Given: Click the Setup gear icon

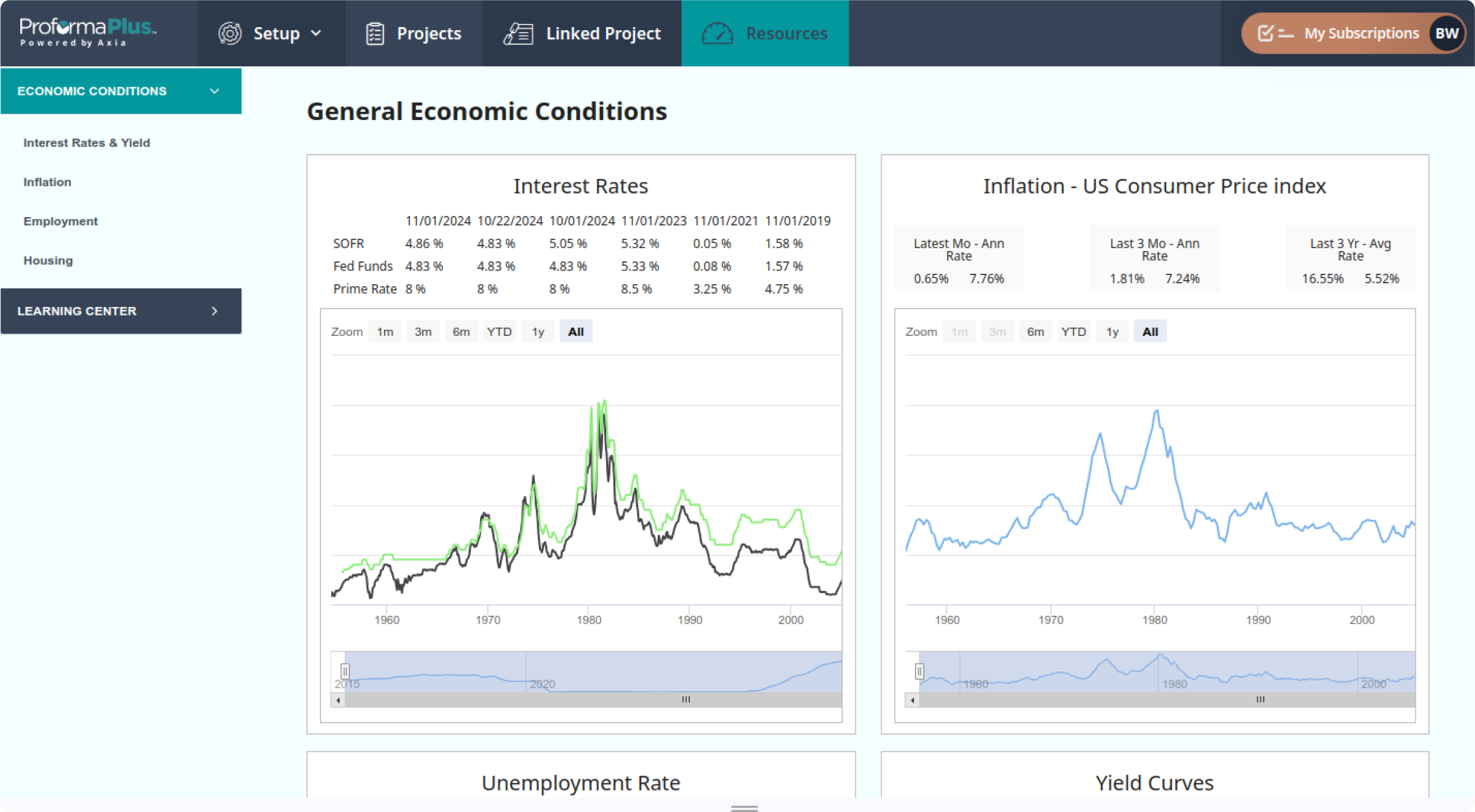Looking at the screenshot, I should tap(230, 33).
